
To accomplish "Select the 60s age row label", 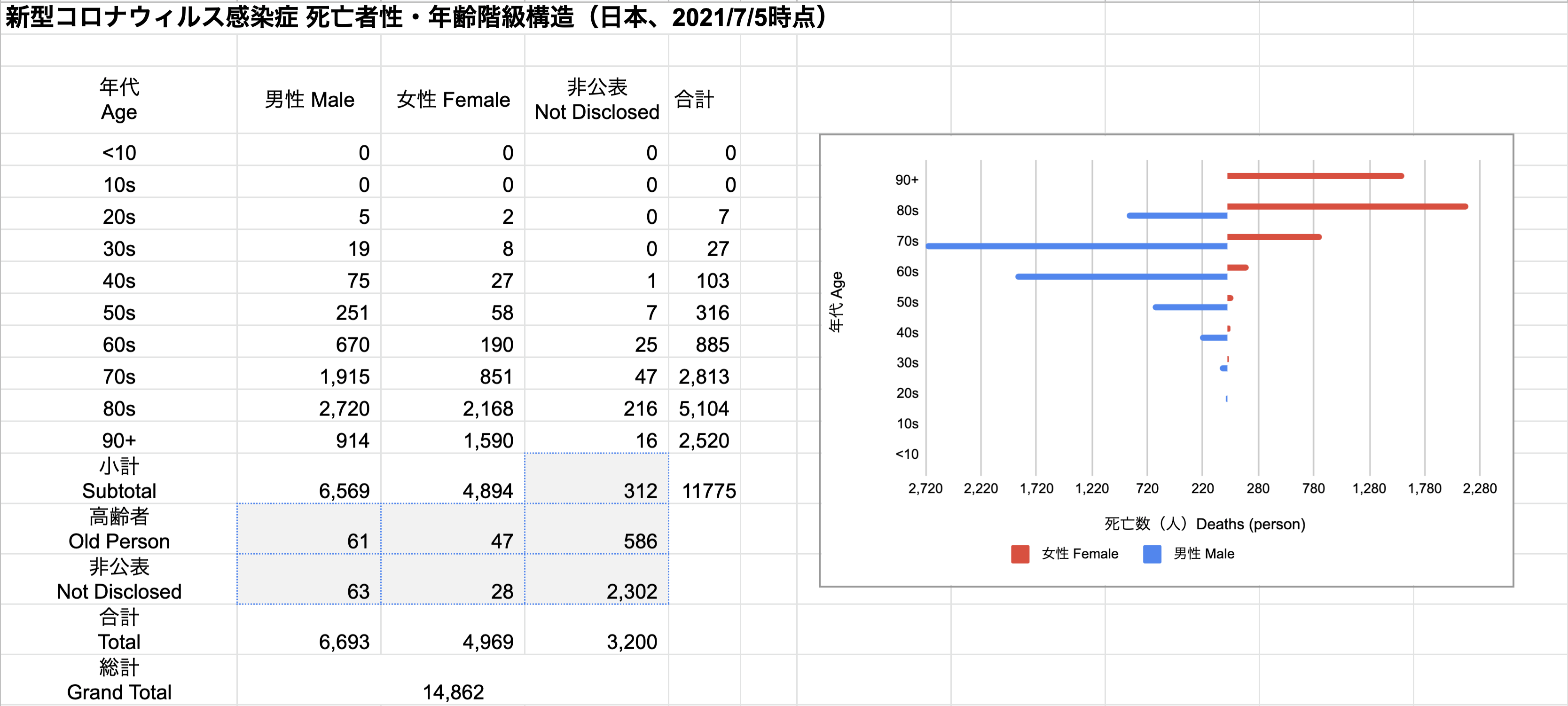I will coord(119,345).
